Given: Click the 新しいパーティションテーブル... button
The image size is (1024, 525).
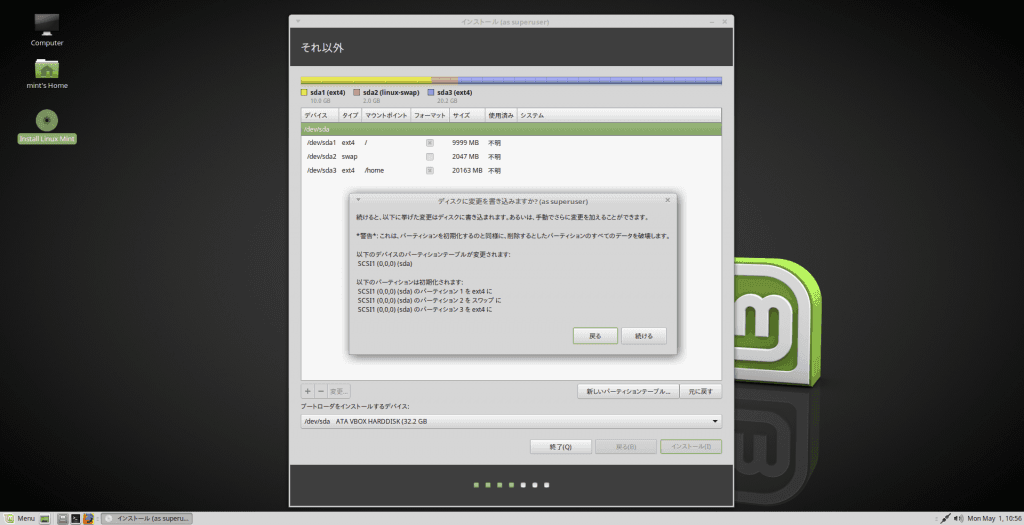Looking at the screenshot, I should (x=628, y=391).
